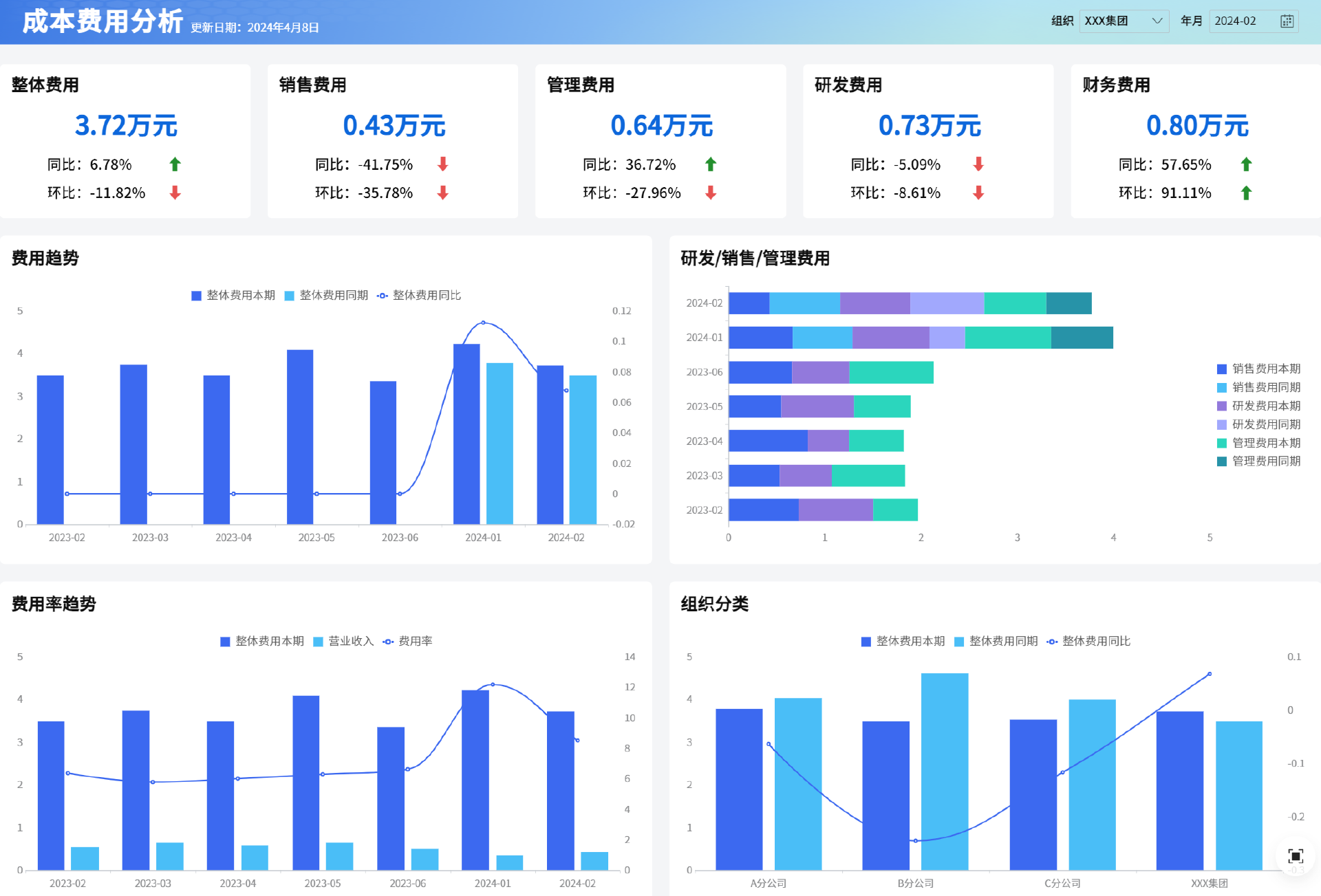Click red down arrow beside 整体费用 环比
Screen dimensions: 1321x896
[175, 193]
